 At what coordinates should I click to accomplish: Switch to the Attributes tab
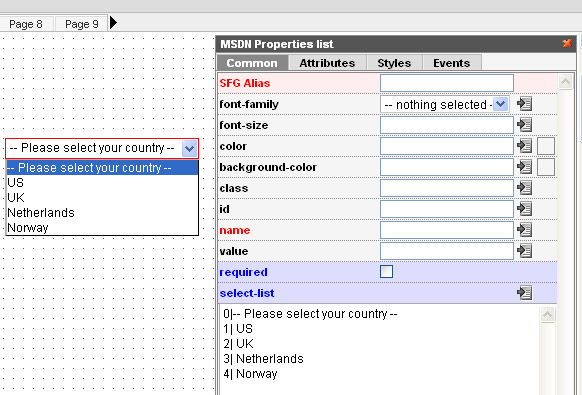coord(327,63)
